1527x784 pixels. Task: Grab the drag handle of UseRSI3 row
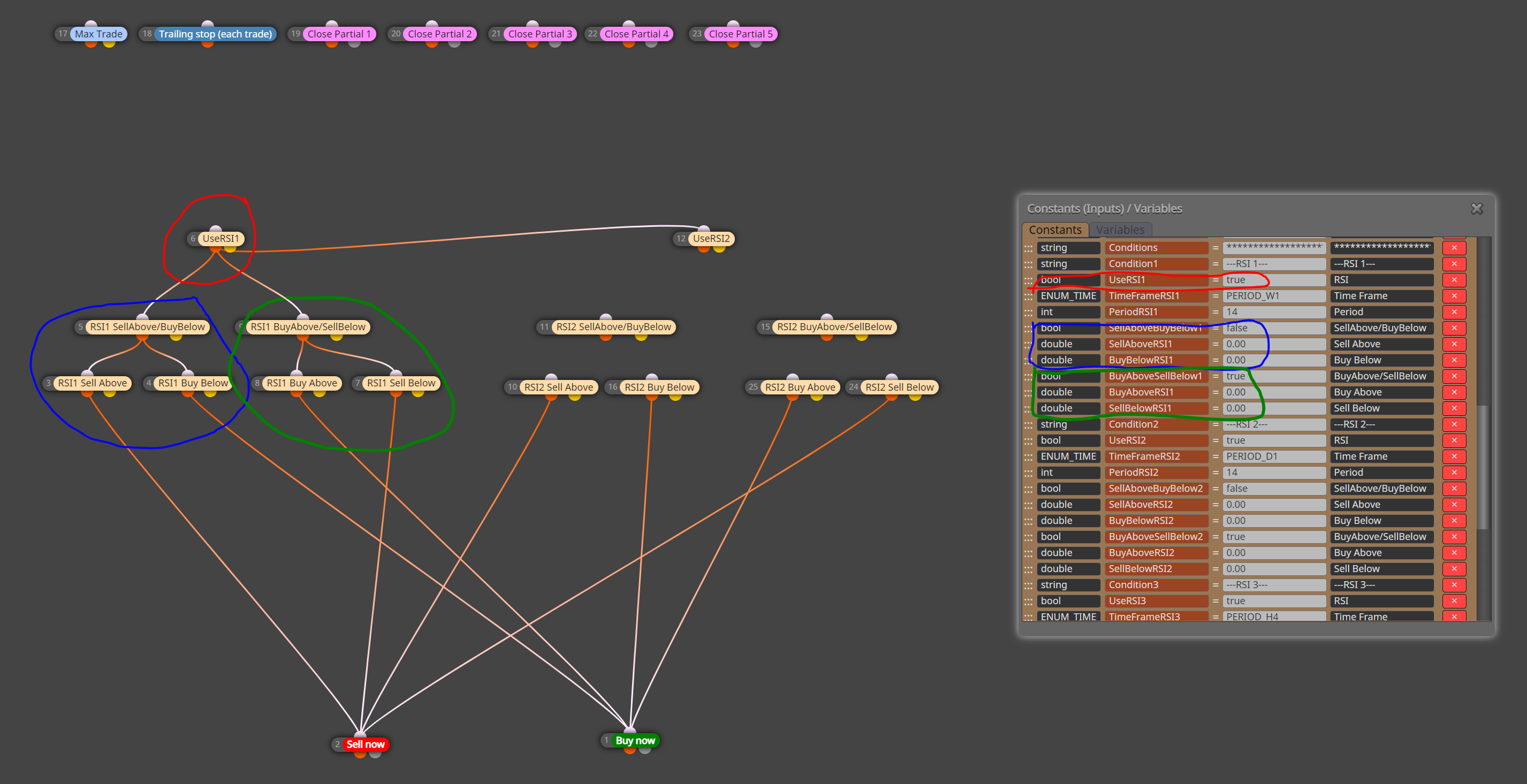coord(1028,601)
